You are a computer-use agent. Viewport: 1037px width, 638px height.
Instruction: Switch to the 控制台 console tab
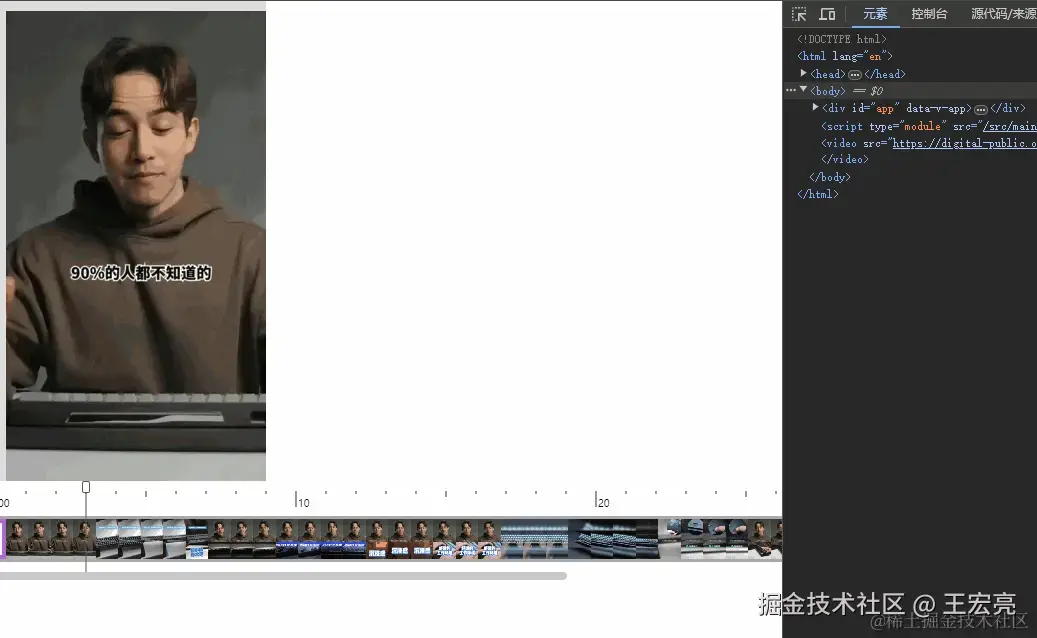(x=928, y=13)
